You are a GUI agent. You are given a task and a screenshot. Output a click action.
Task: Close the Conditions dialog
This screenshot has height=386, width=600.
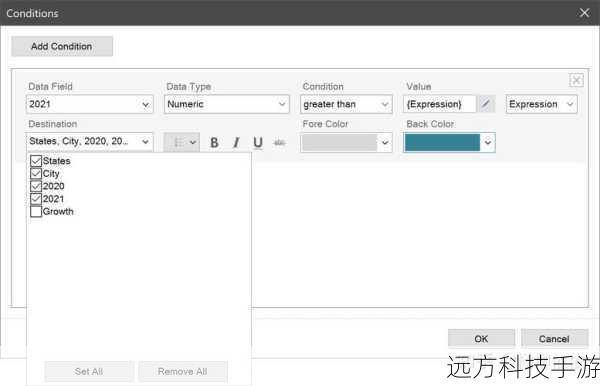tap(584, 13)
